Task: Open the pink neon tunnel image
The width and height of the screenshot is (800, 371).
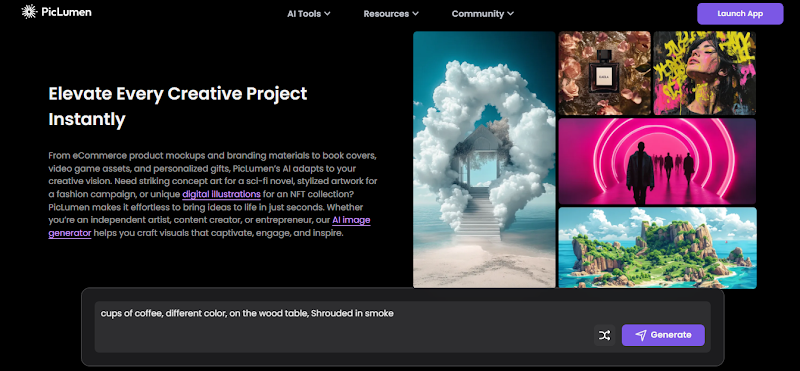Action: tap(657, 161)
